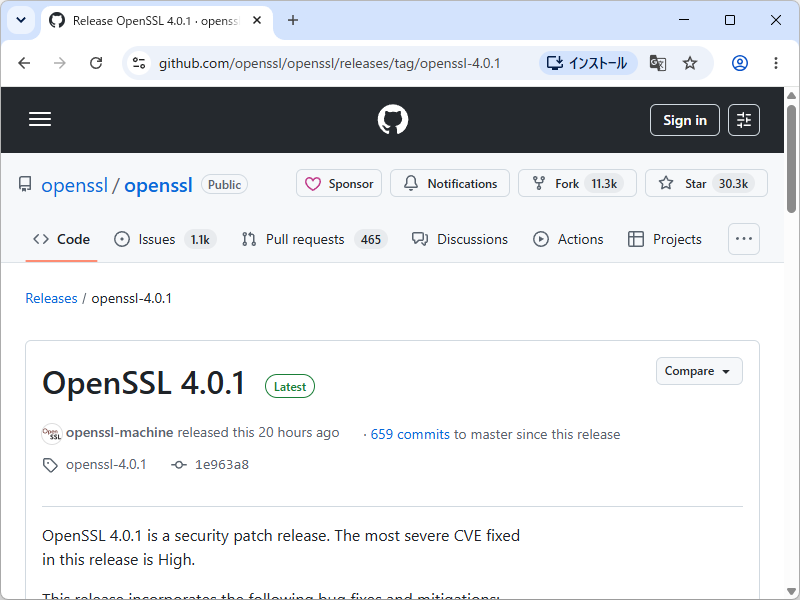Expand additional repository tabs ellipsis menu
800x600 pixels.
[743, 239]
